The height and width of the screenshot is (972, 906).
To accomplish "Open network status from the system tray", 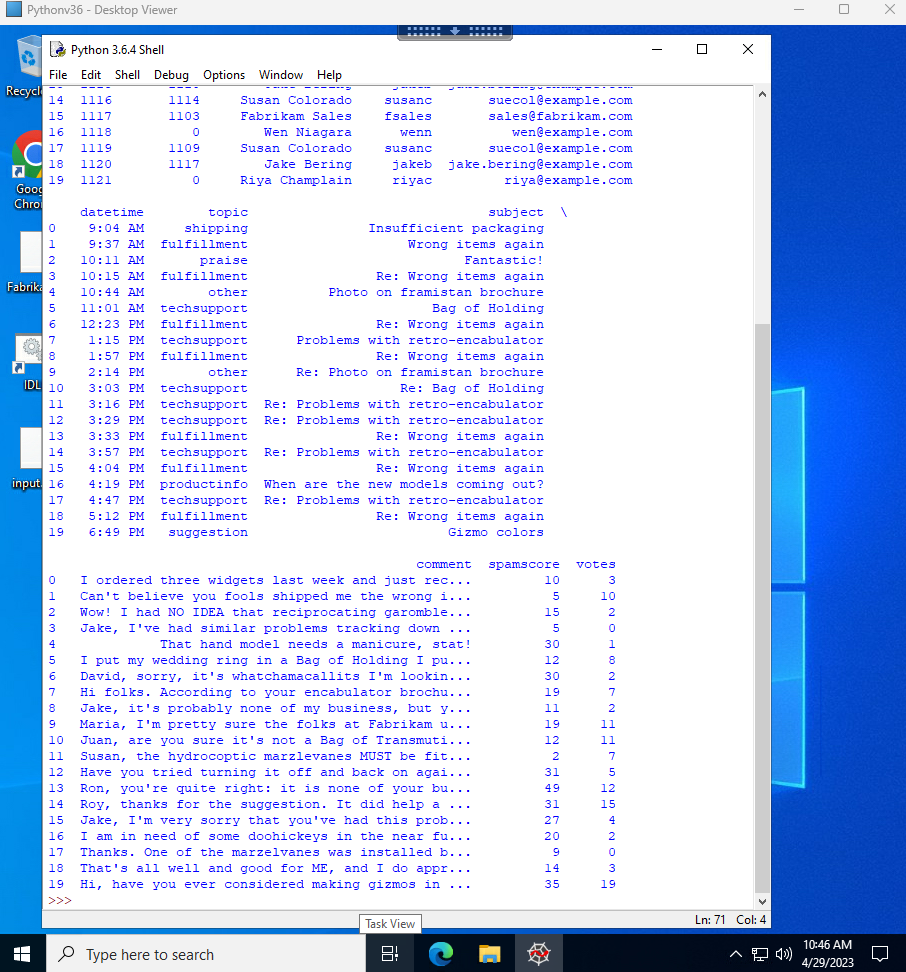I will [x=759, y=952].
